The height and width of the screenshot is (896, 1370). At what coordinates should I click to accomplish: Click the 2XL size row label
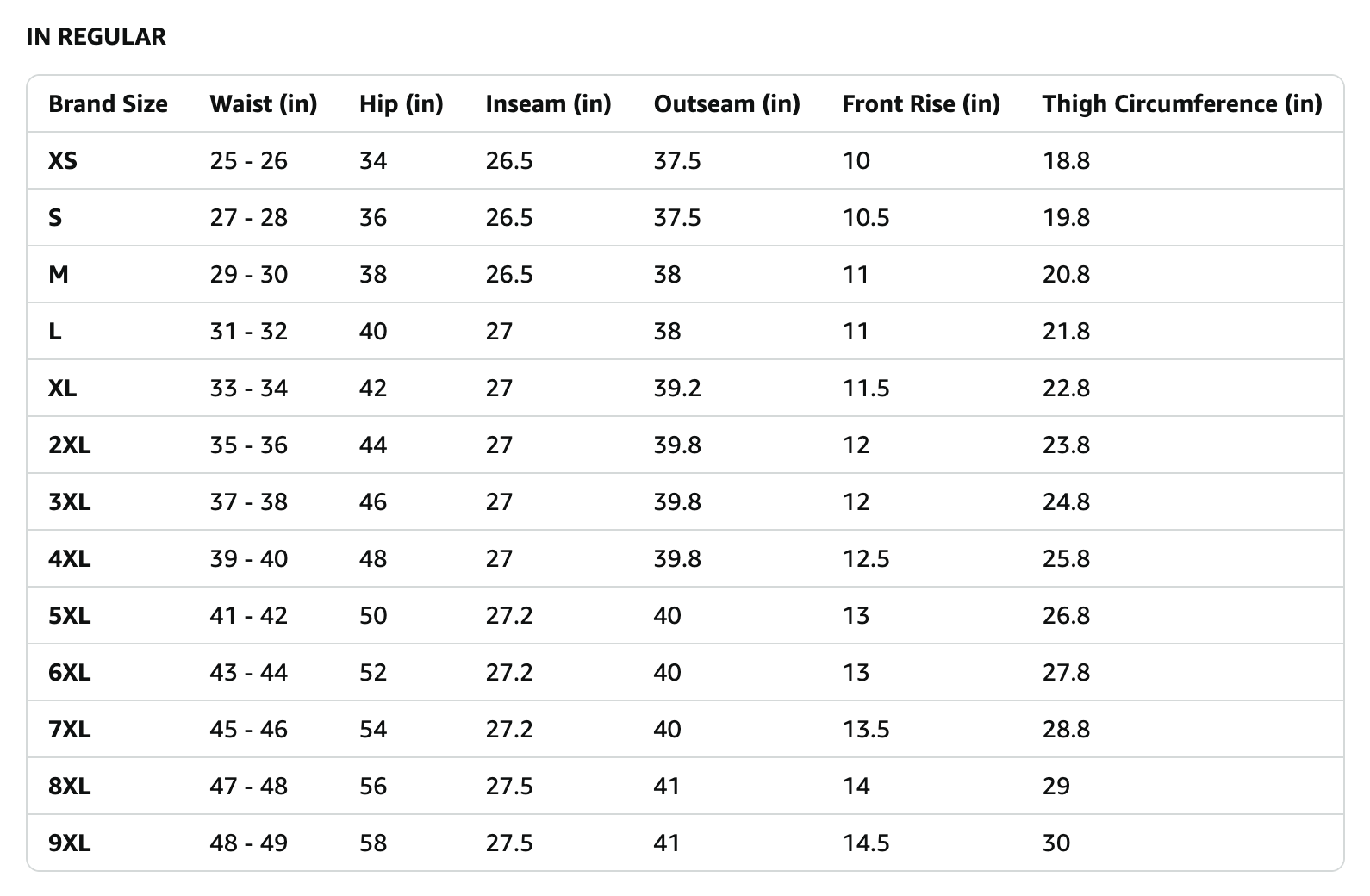point(70,445)
